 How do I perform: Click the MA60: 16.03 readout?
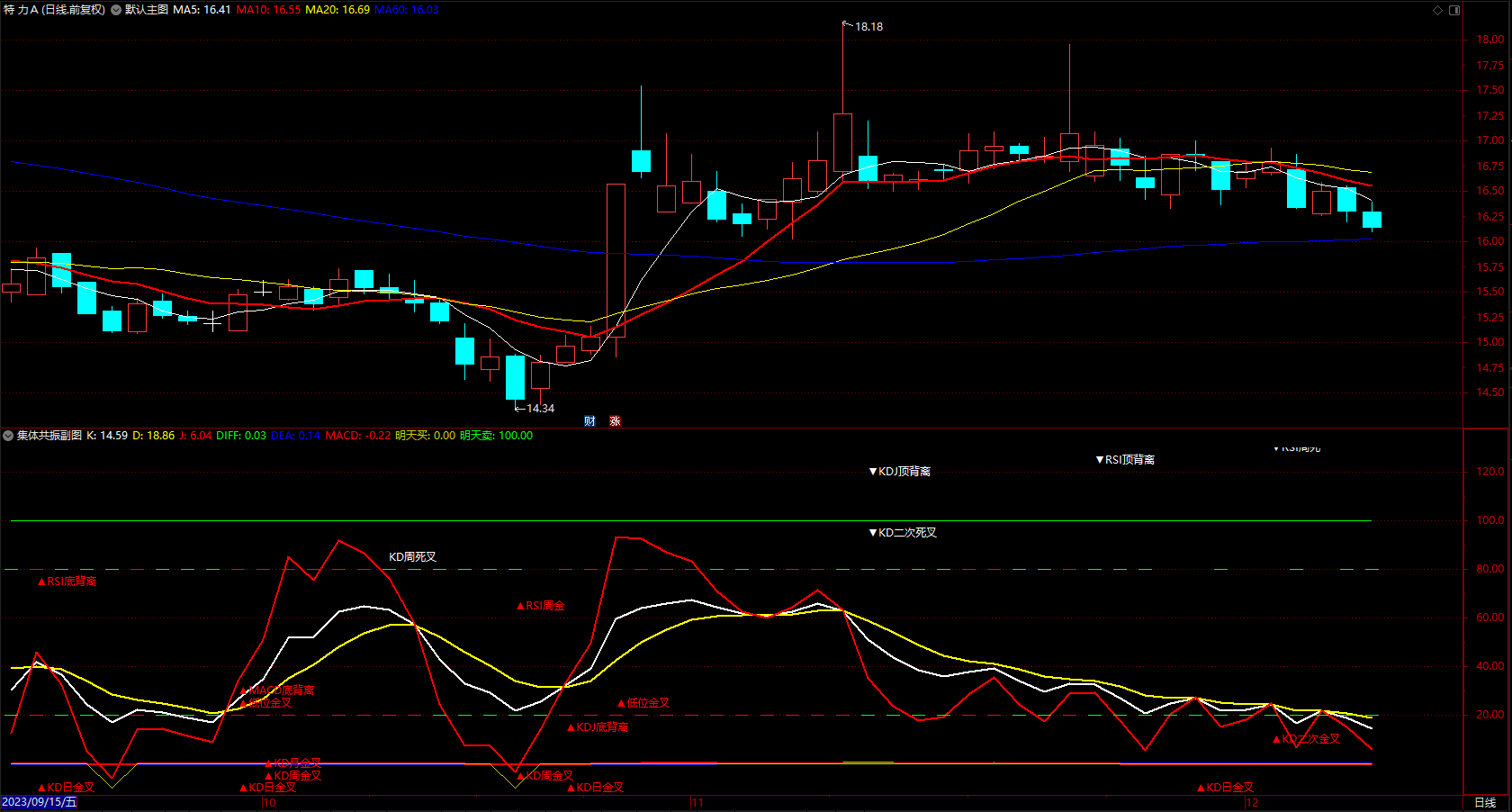407,10
